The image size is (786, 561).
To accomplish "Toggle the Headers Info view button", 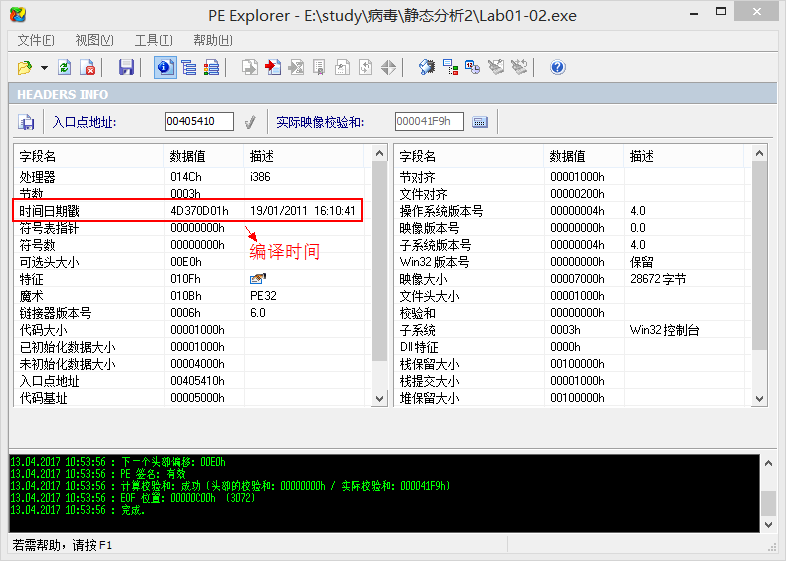I will pyautogui.click(x=164, y=68).
